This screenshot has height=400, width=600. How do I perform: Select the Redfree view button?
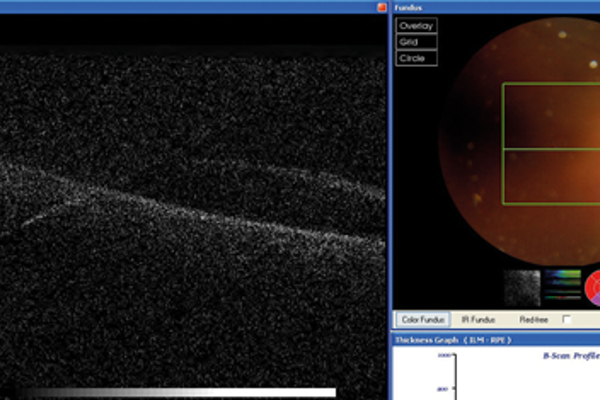point(533,320)
